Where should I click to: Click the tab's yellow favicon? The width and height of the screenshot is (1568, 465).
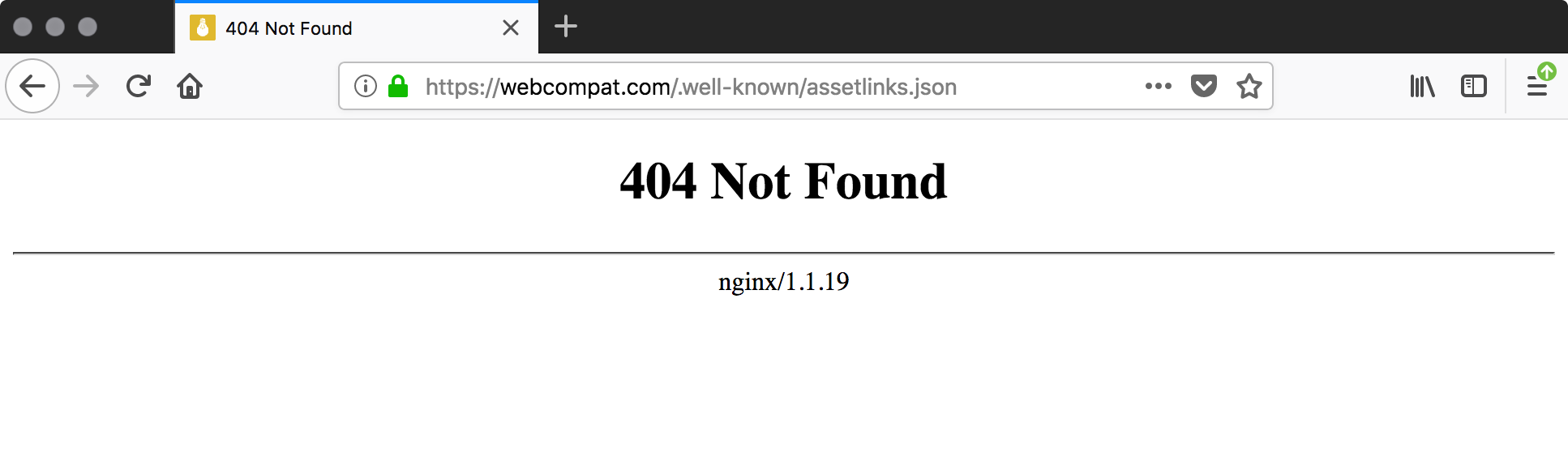pos(203,28)
